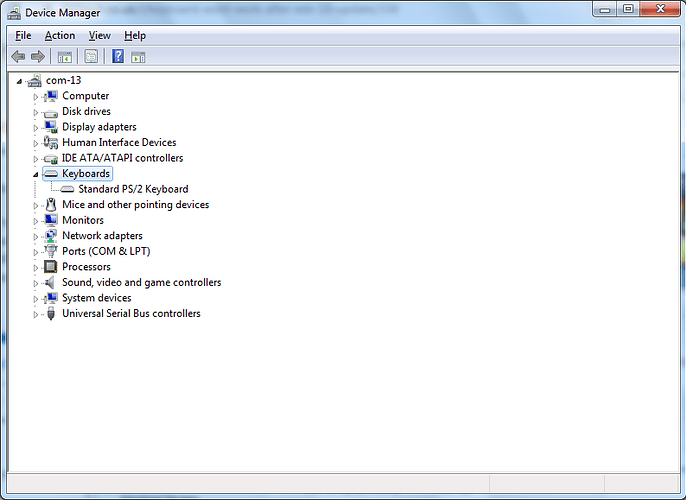Image resolution: width=686 pixels, height=500 pixels.
Task: Expand Sound, video and game controllers arrow
Action: point(36,283)
